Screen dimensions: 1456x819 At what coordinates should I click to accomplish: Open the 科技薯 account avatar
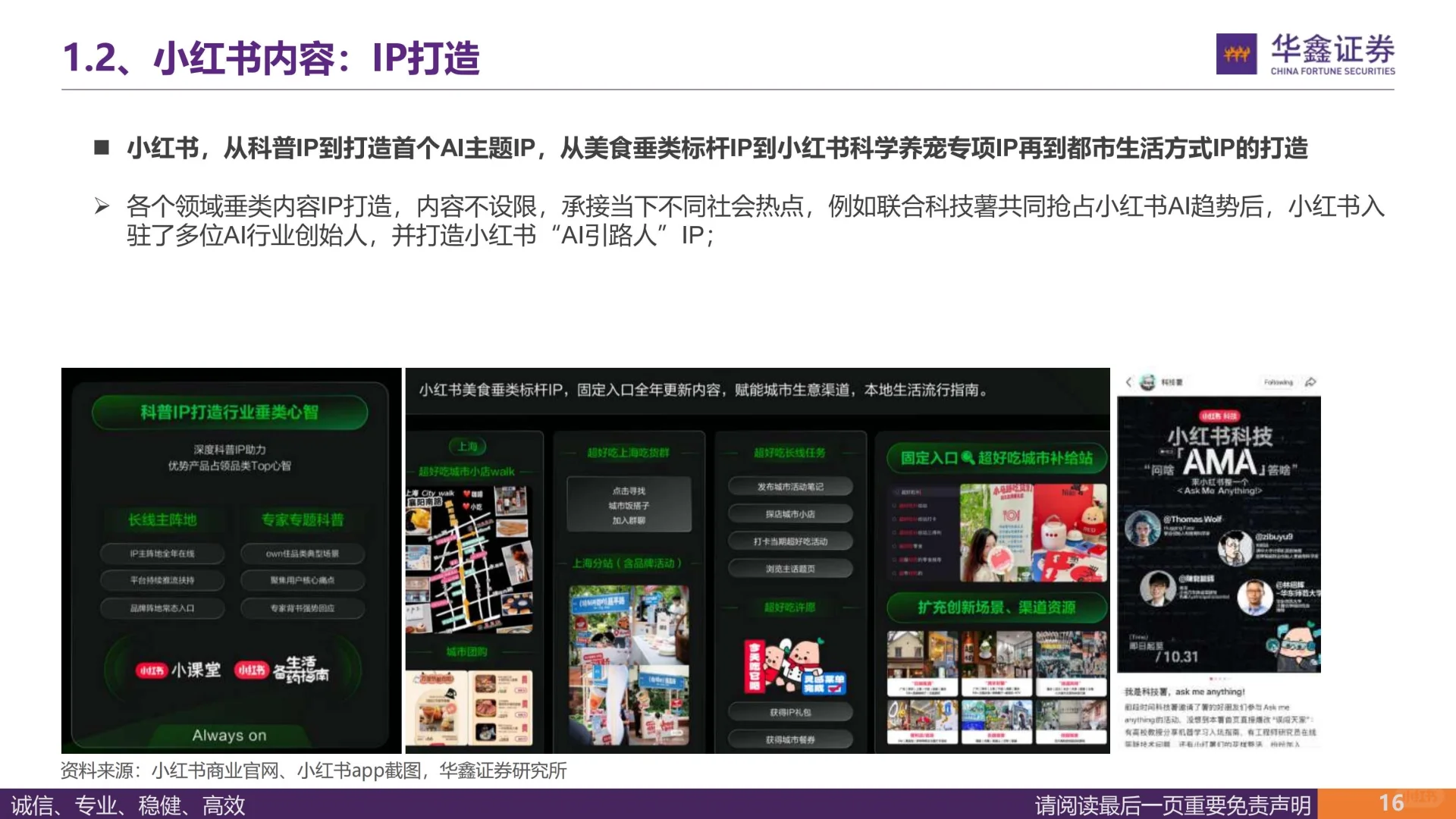(1147, 382)
